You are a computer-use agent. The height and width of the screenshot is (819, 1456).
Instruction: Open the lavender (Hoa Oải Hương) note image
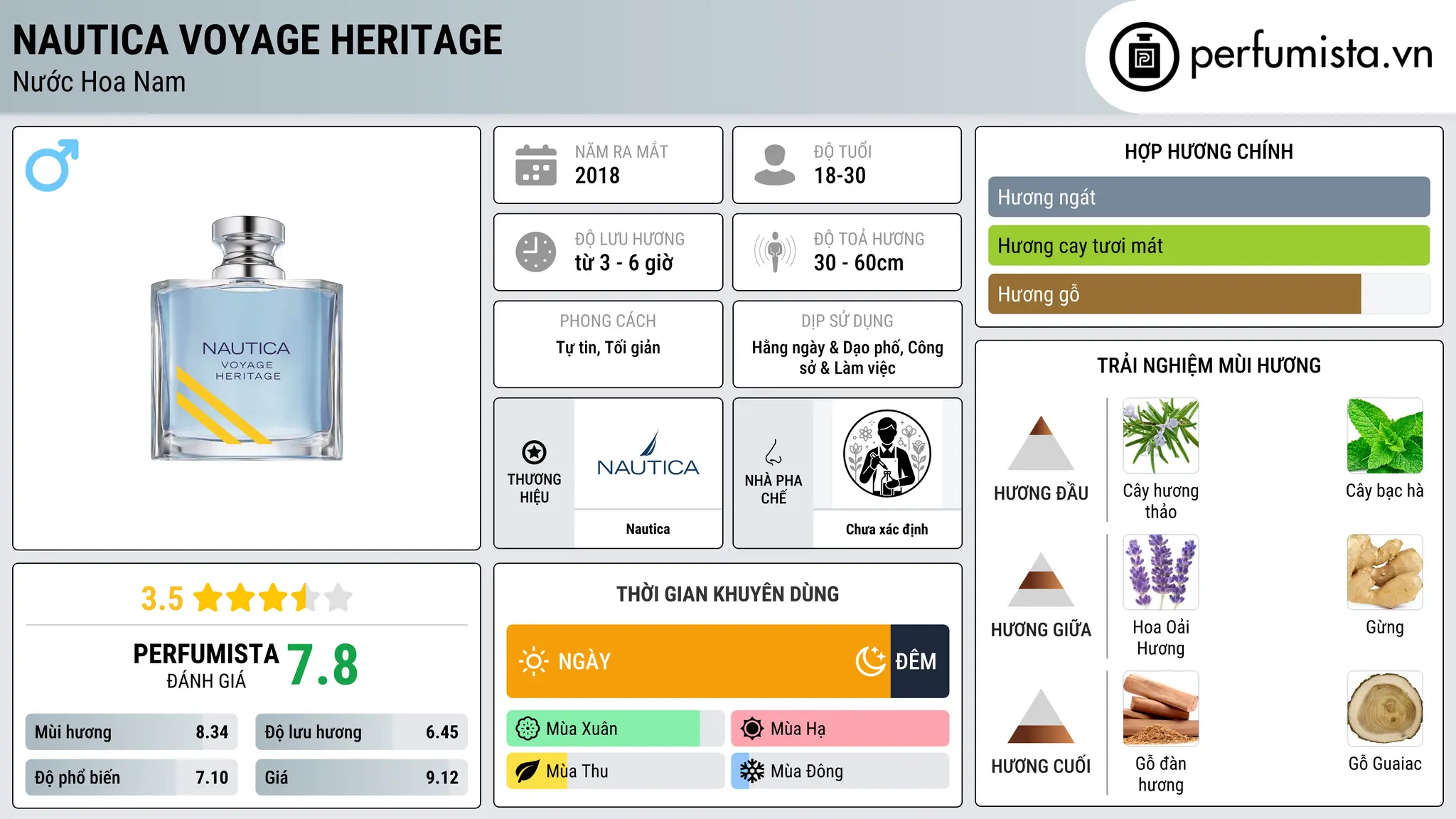[x=1161, y=572]
